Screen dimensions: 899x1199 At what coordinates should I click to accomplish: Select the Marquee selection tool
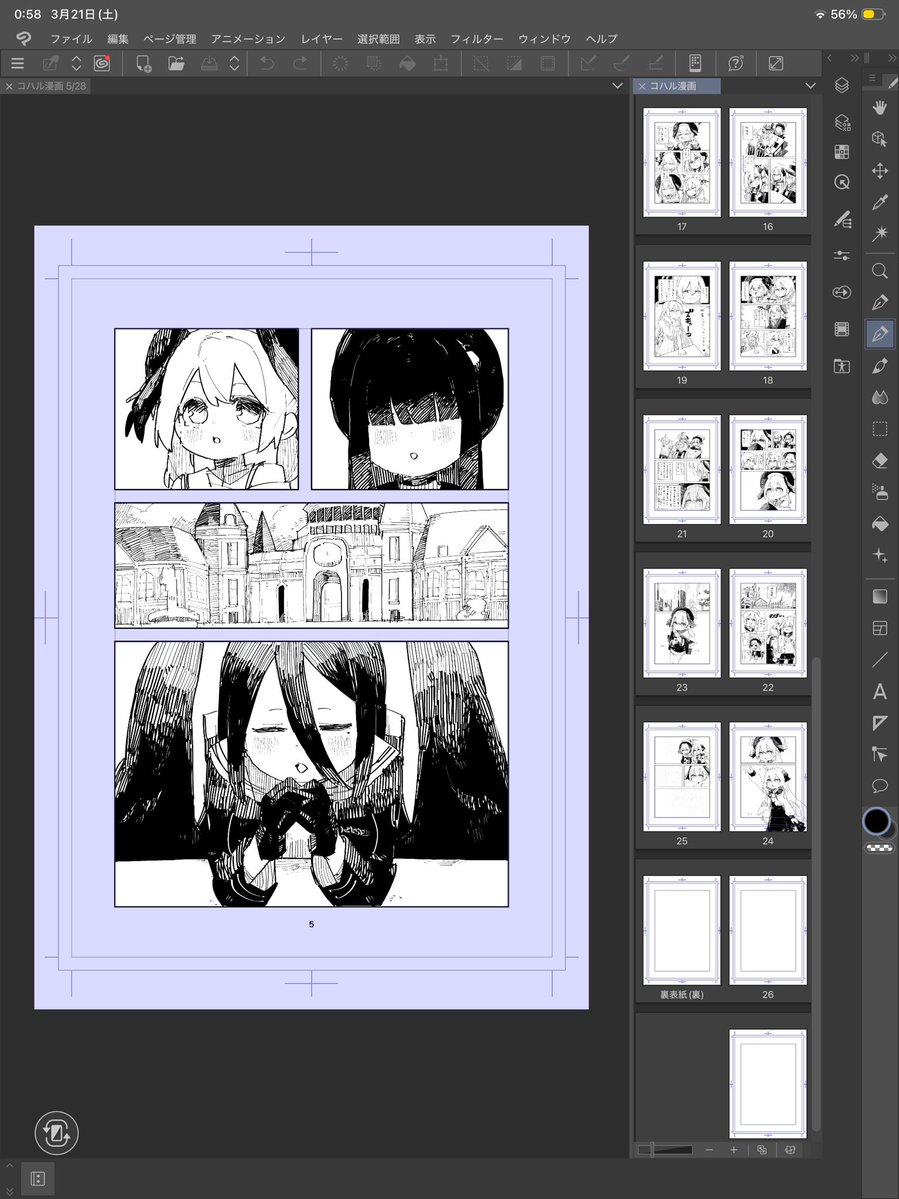click(x=878, y=429)
